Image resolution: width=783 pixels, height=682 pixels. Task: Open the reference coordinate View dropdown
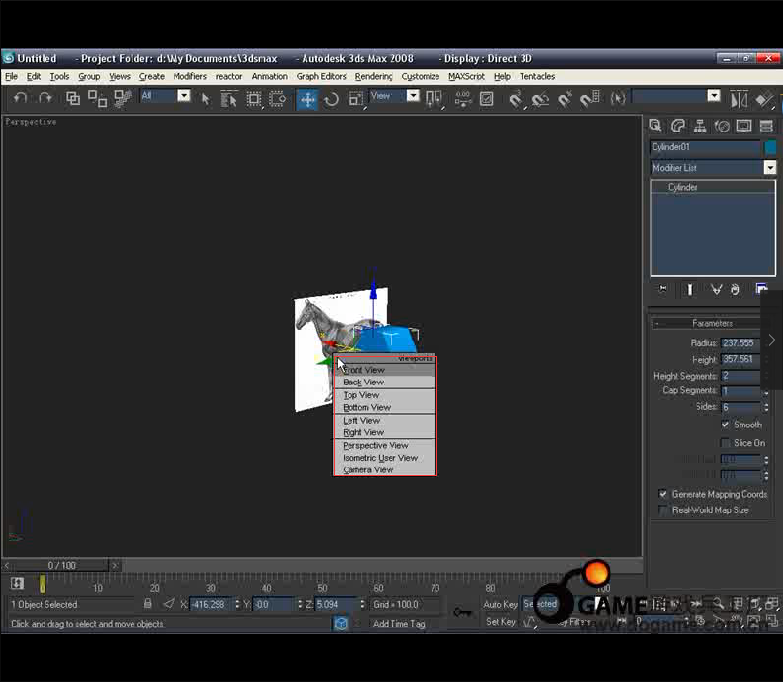click(x=413, y=95)
